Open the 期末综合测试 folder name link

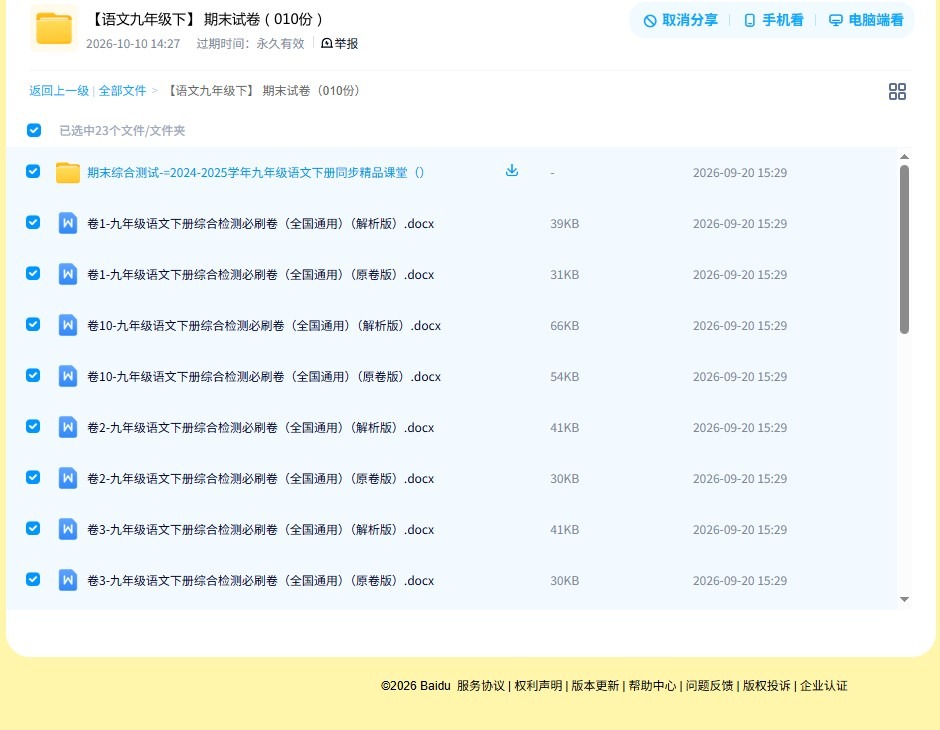pyautogui.click(x=255, y=173)
